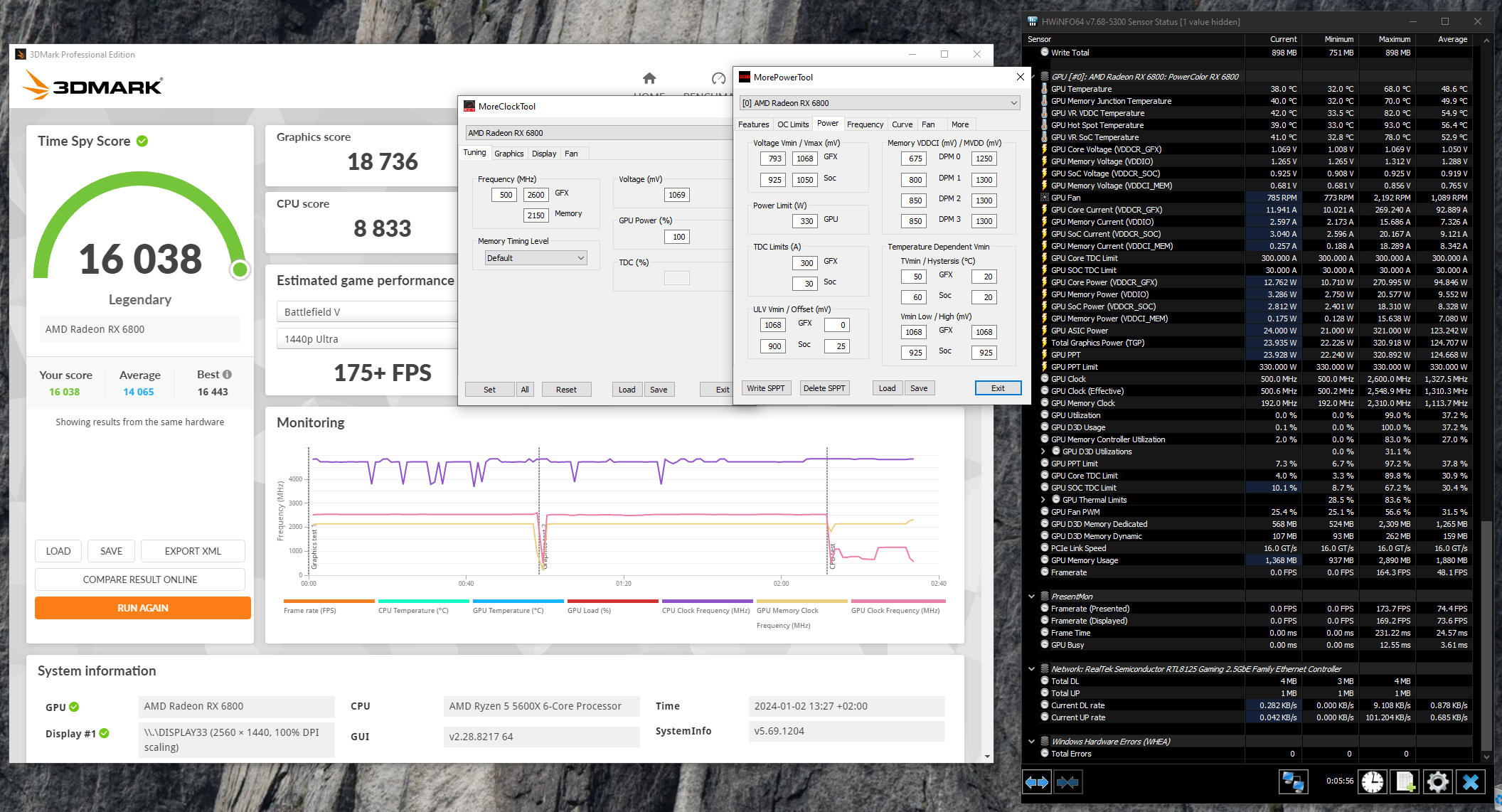The width and height of the screenshot is (1502, 812).
Task: Reset sensor timer with clock icon
Action: (x=1373, y=782)
